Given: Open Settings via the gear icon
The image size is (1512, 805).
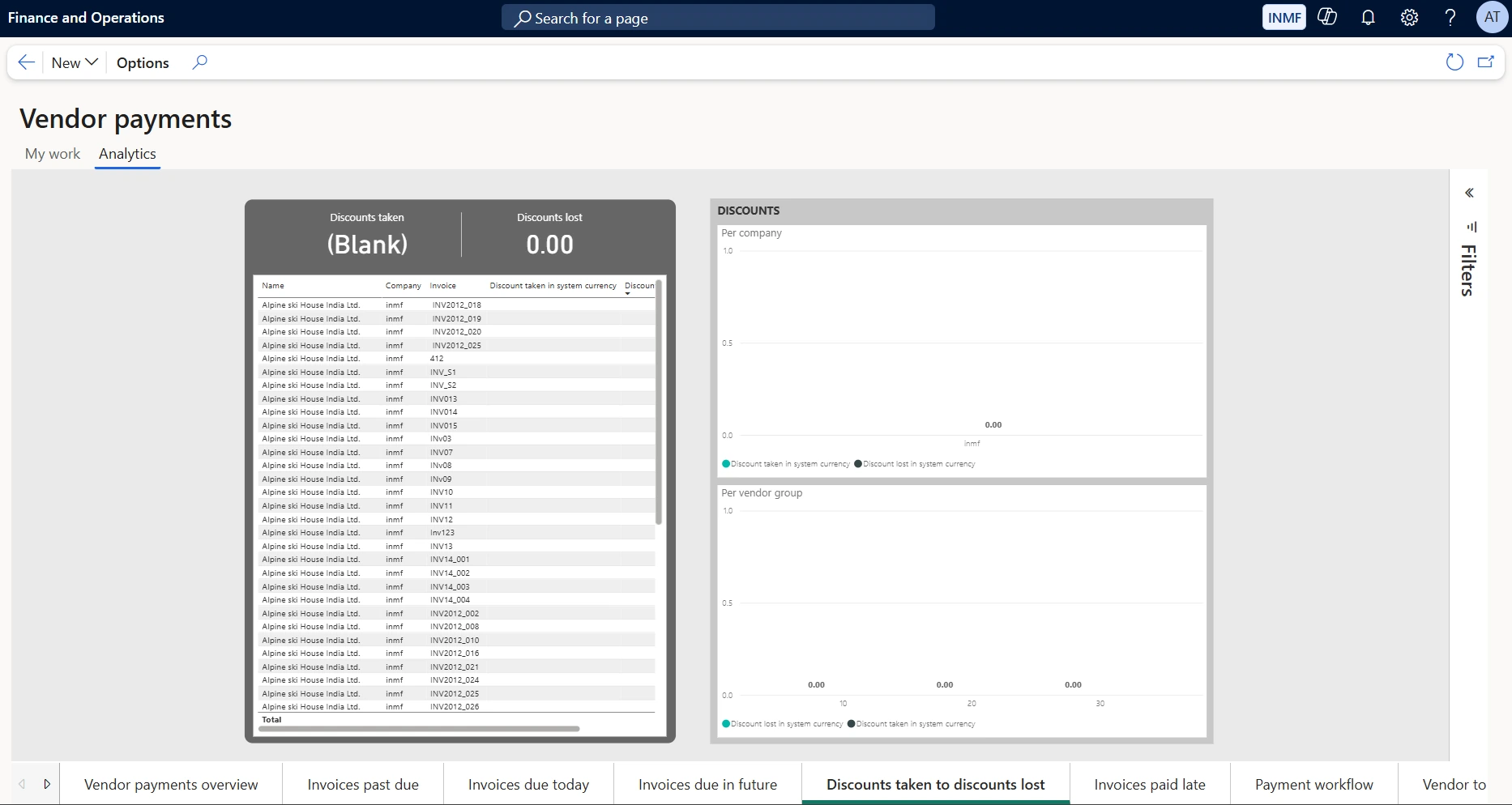Looking at the screenshot, I should (x=1409, y=18).
